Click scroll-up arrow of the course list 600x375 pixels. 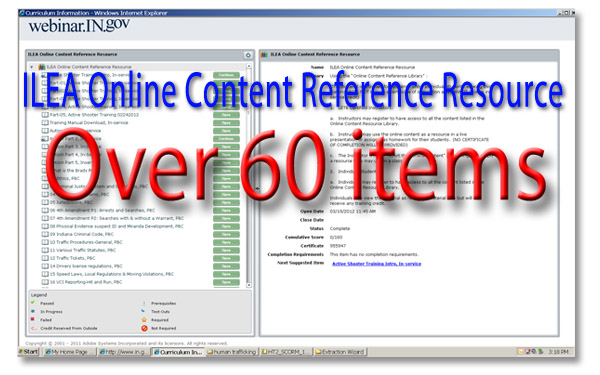coord(249,66)
